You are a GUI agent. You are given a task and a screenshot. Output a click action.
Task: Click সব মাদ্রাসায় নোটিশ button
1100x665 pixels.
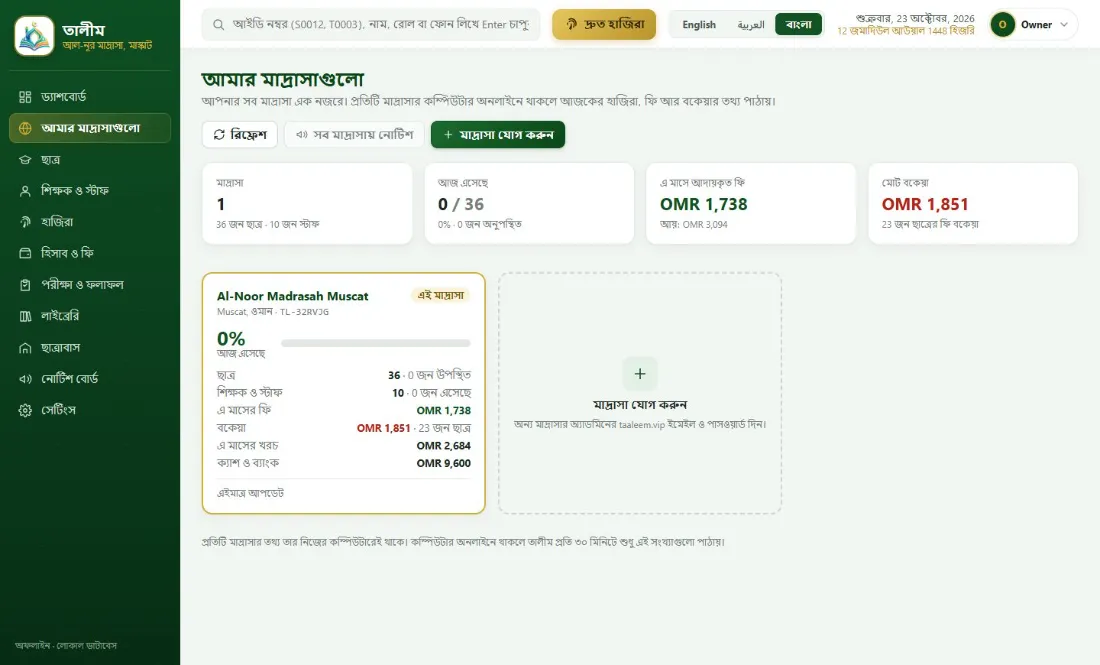click(354, 135)
